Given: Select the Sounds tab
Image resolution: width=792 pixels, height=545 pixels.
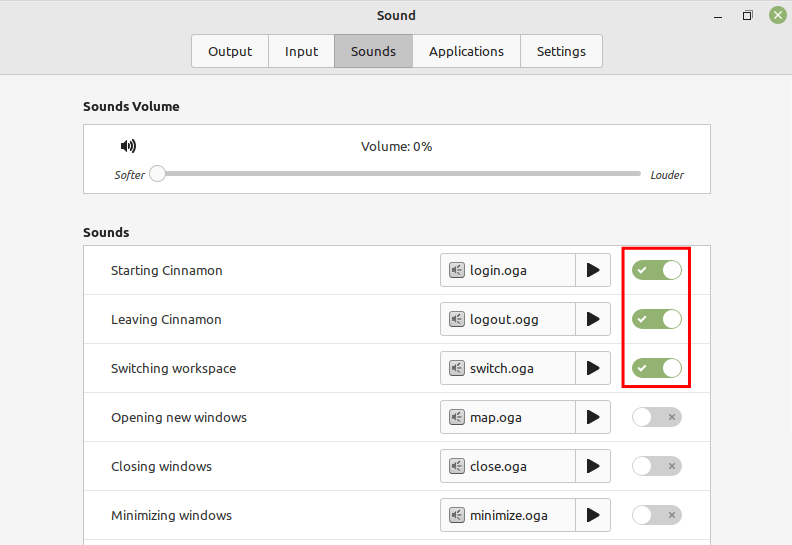Looking at the screenshot, I should coord(373,51).
